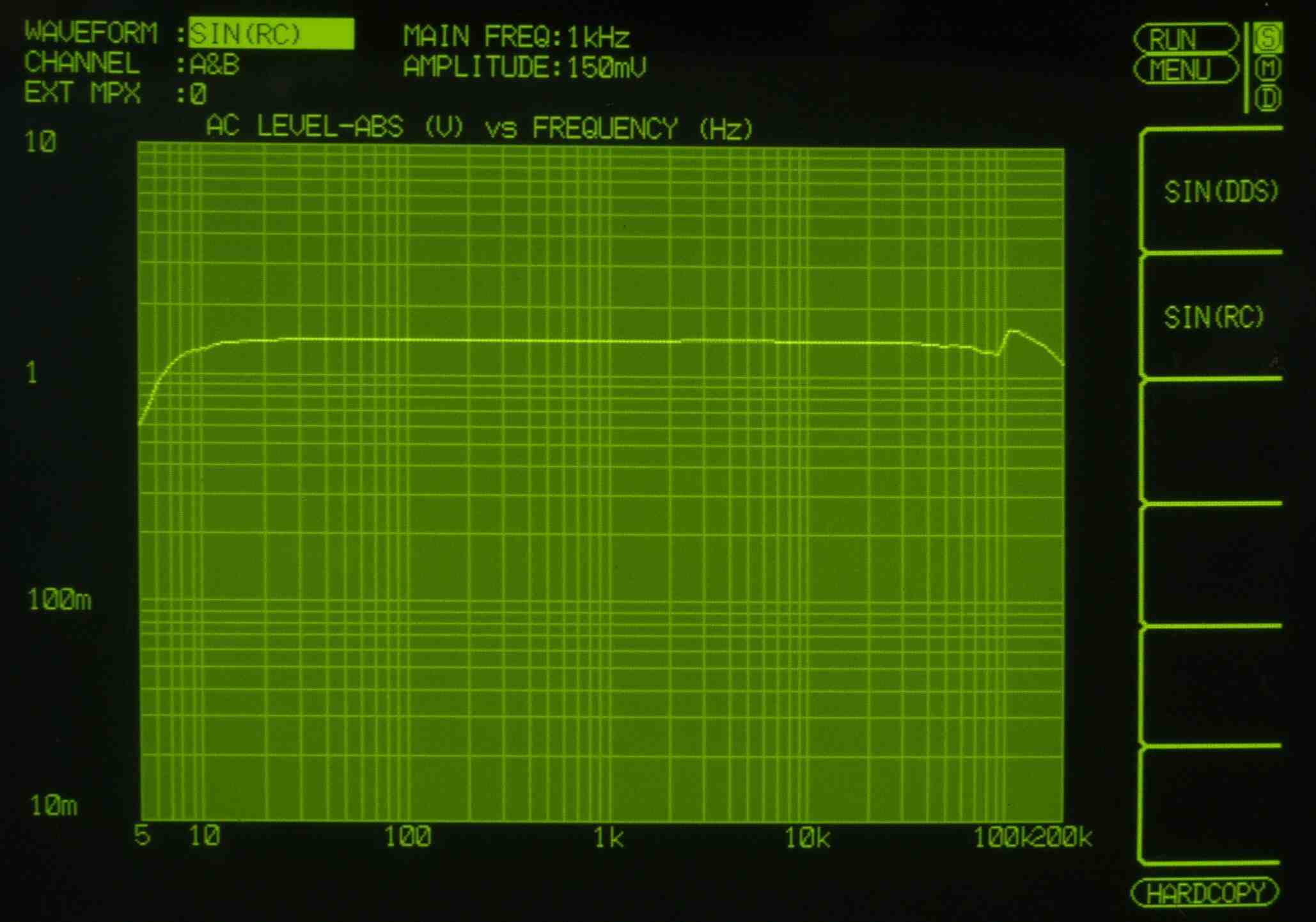Screen dimensions: 1316x922
Task: Click the X-axis label 100
Action: pos(407,836)
